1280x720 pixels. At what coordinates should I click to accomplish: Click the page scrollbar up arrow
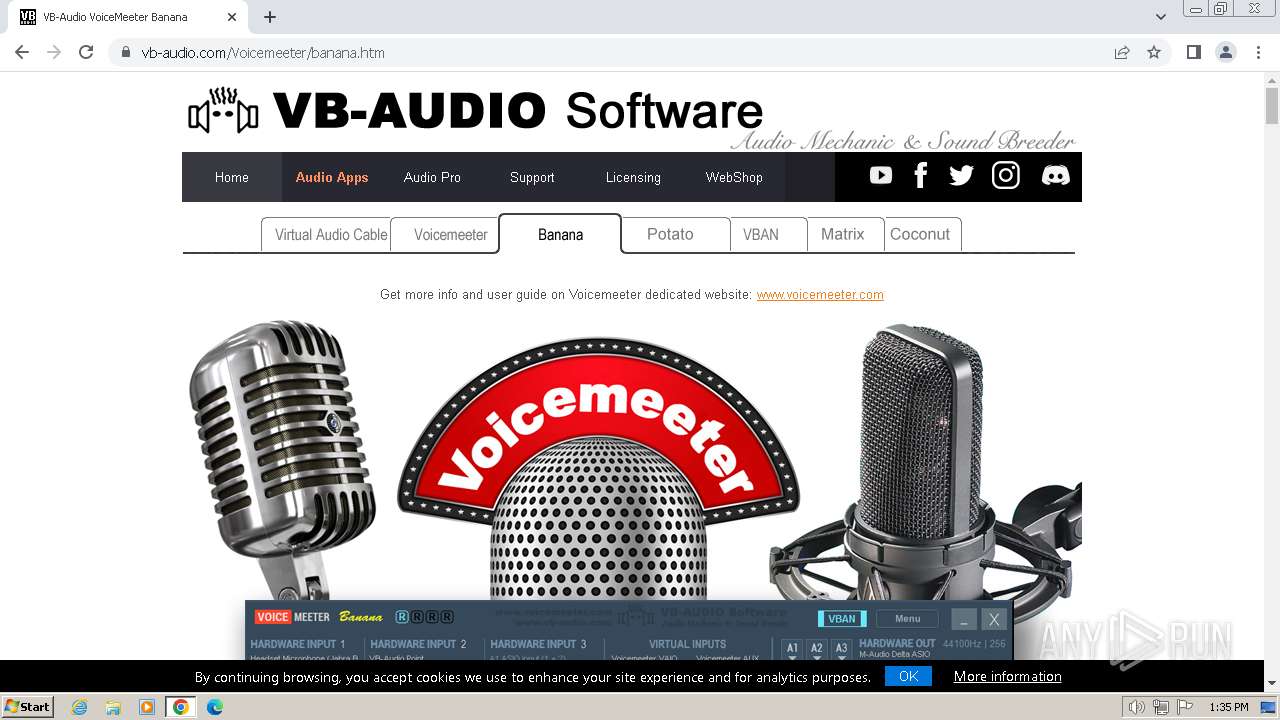pyautogui.click(x=1272, y=80)
